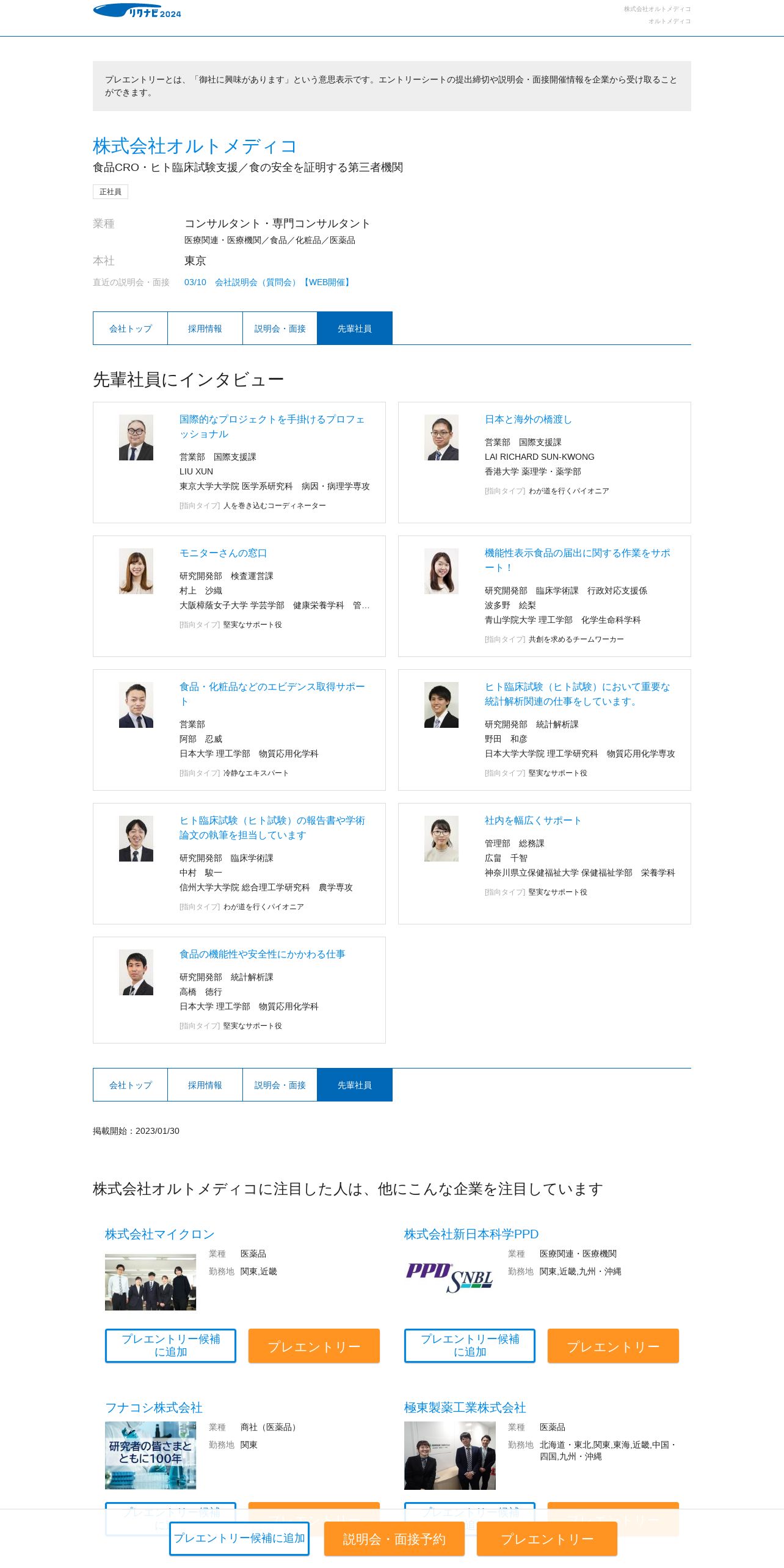Click the 株式会社マイクロン group photo
The image size is (784, 1568).
coord(151,1282)
